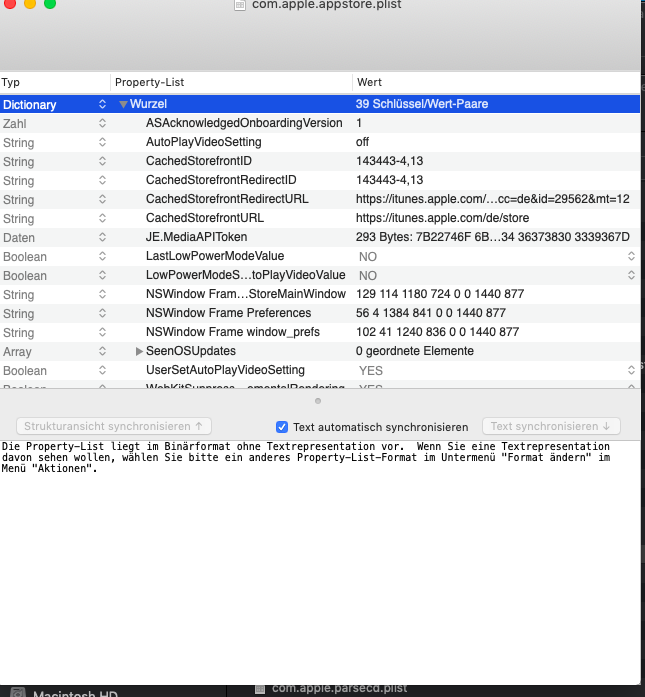Click the split-view divider handle dot
645x697 pixels.
(318, 401)
